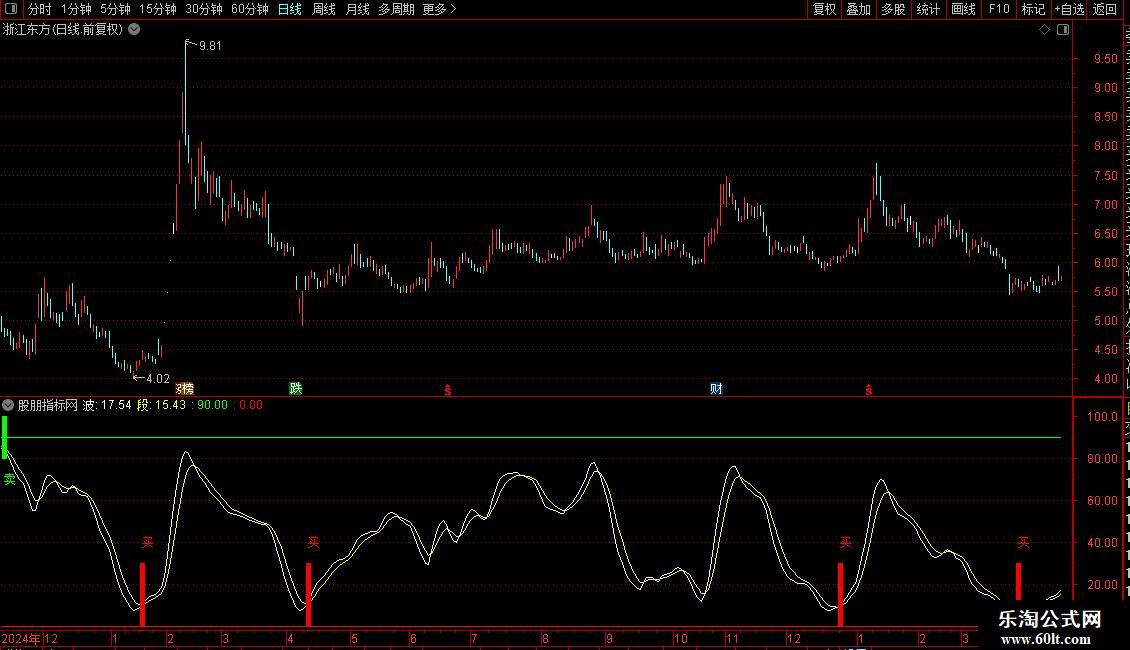
Task: Click the first 买 signal label
Action: click(x=147, y=543)
